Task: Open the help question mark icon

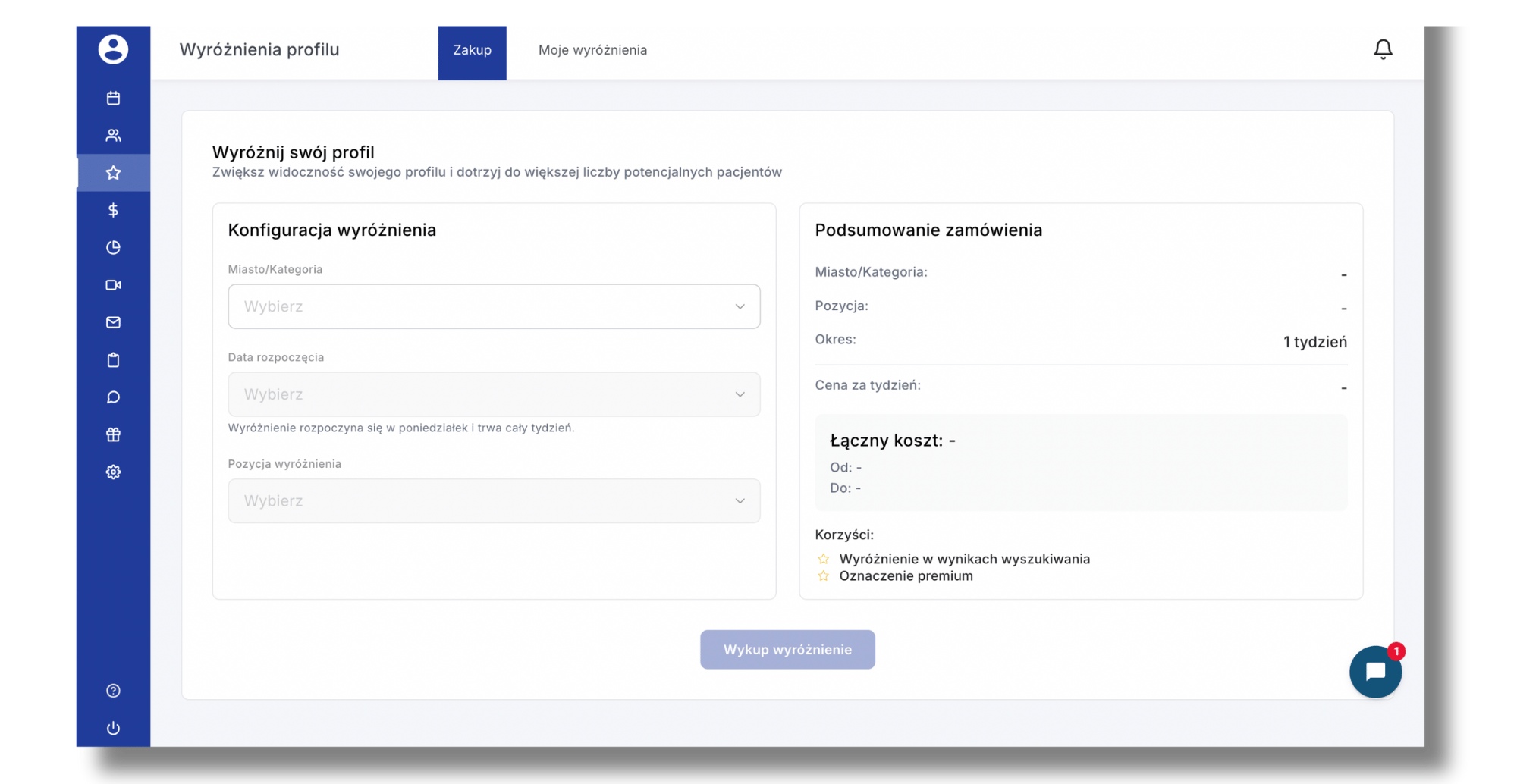Action: click(113, 691)
